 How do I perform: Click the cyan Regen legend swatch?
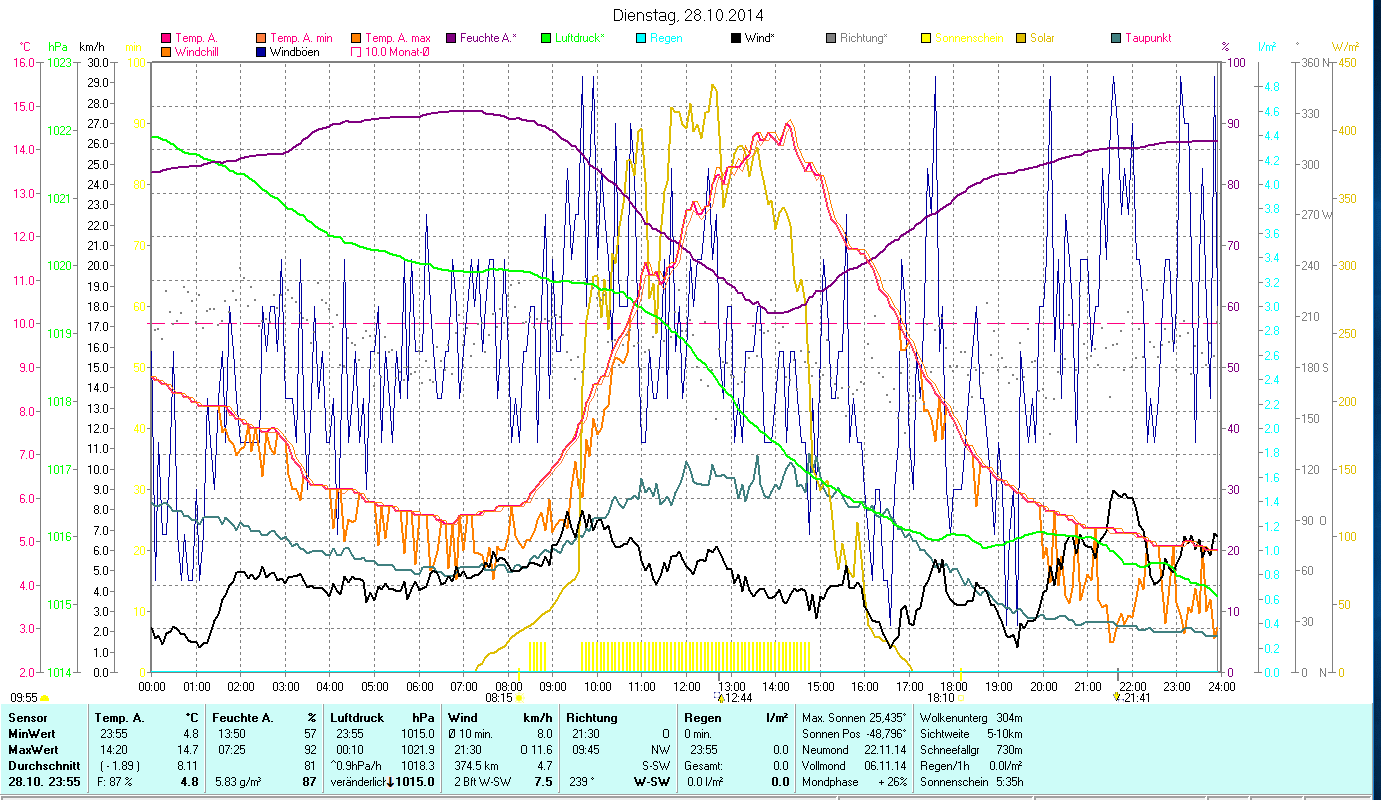pos(640,38)
